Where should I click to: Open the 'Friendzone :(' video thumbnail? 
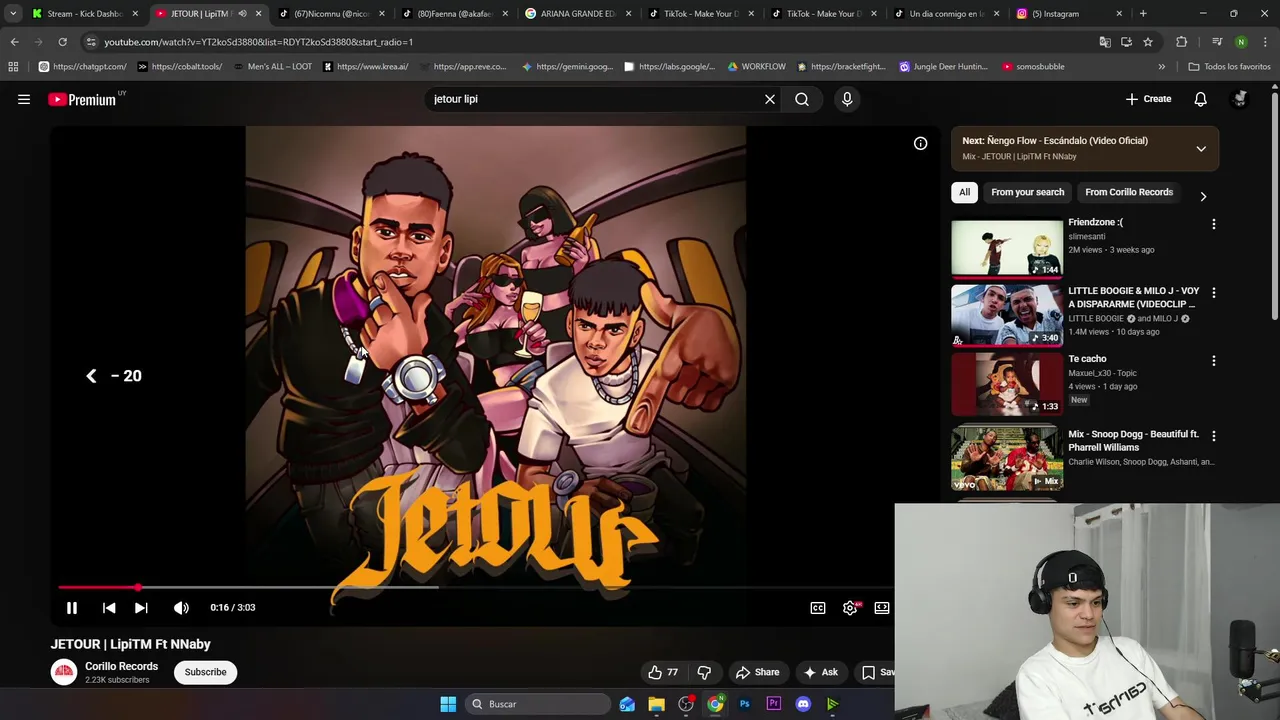click(x=1007, y=248)
